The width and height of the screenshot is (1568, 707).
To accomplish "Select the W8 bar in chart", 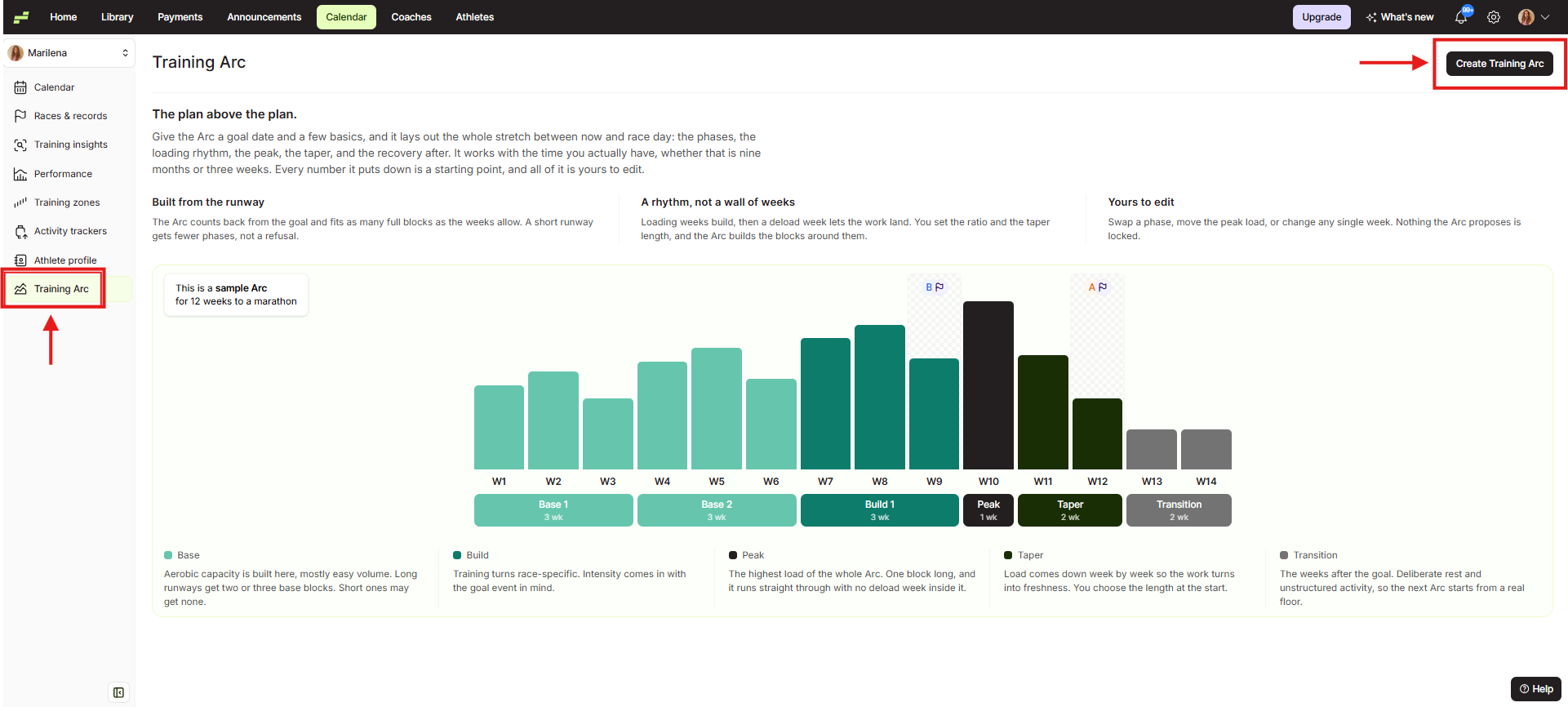I will (880, 397).
